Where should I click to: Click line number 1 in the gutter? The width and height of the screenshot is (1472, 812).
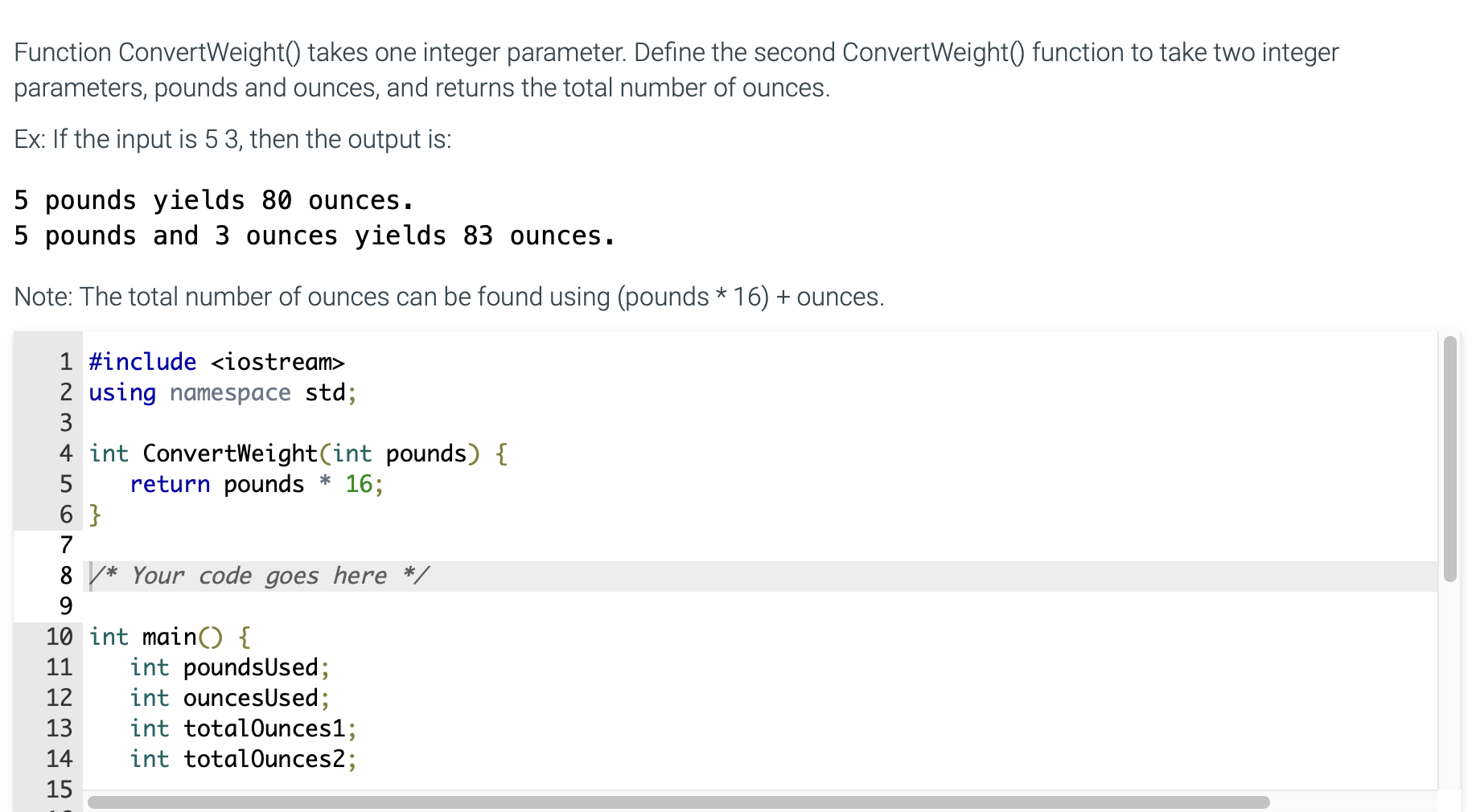pyautogui.click(x=64, y=362)
